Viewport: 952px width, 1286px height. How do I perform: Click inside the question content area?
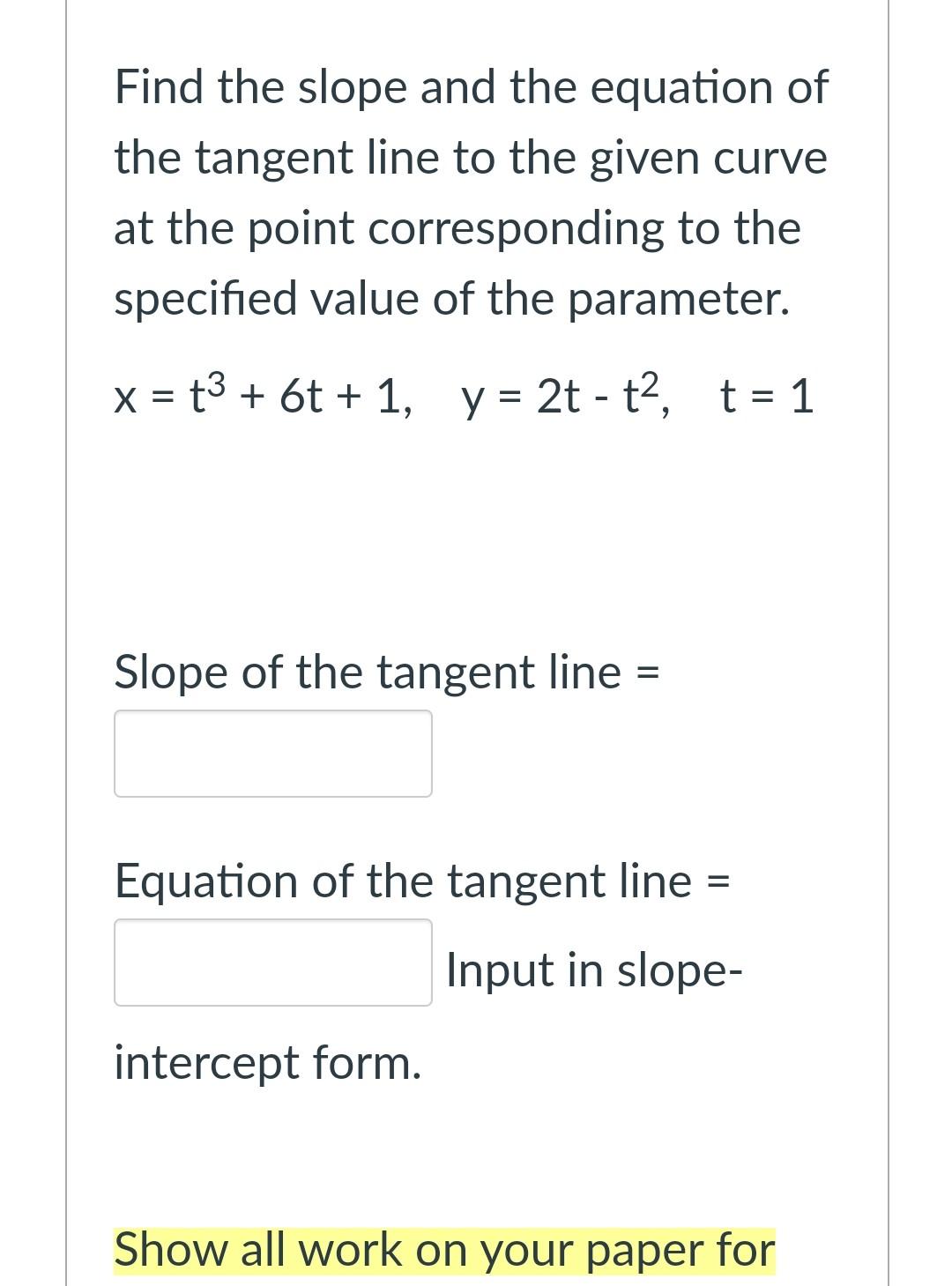pos(476,546)
